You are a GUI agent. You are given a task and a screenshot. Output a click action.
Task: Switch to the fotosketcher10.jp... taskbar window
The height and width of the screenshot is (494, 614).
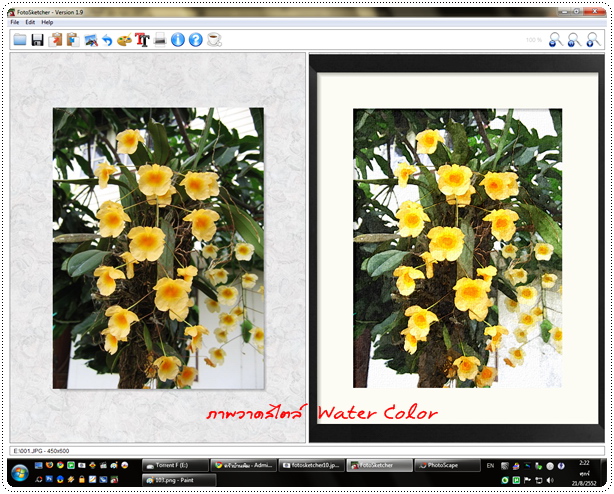tap(312, 465)
